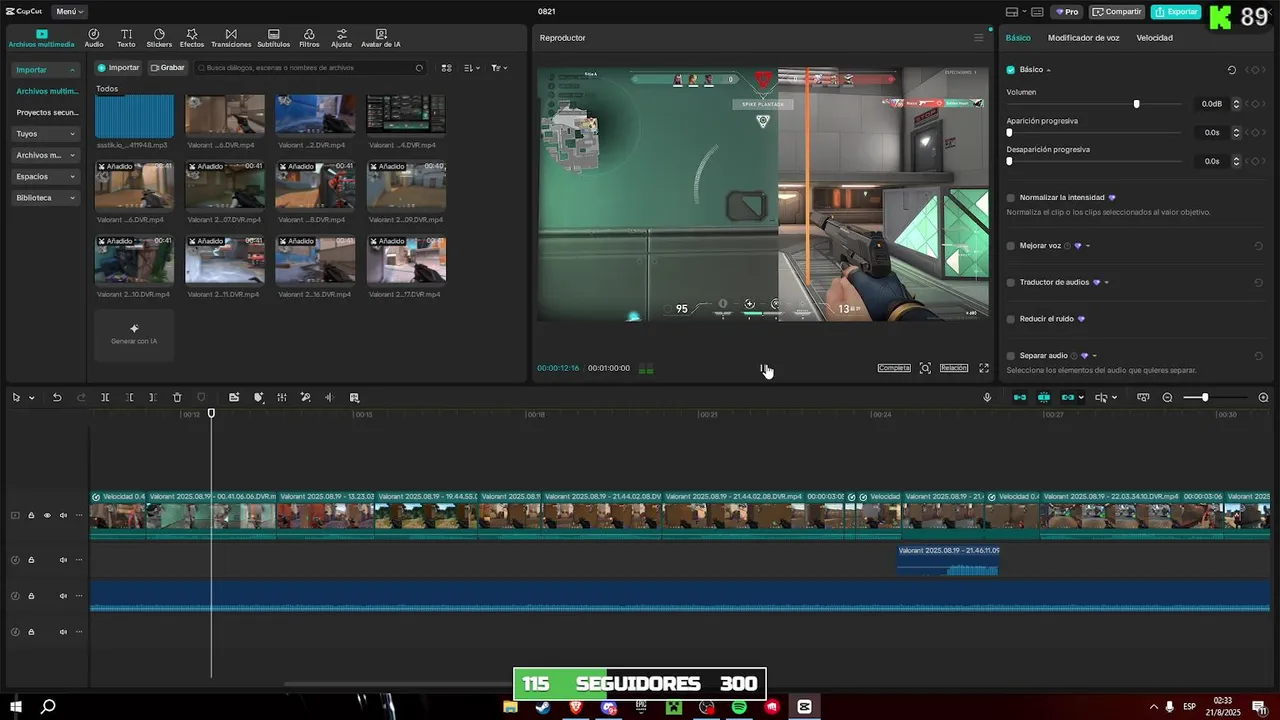Click the Exportar button
1280x720 pixels.
pyautogui.click(x=1176, y=12)
